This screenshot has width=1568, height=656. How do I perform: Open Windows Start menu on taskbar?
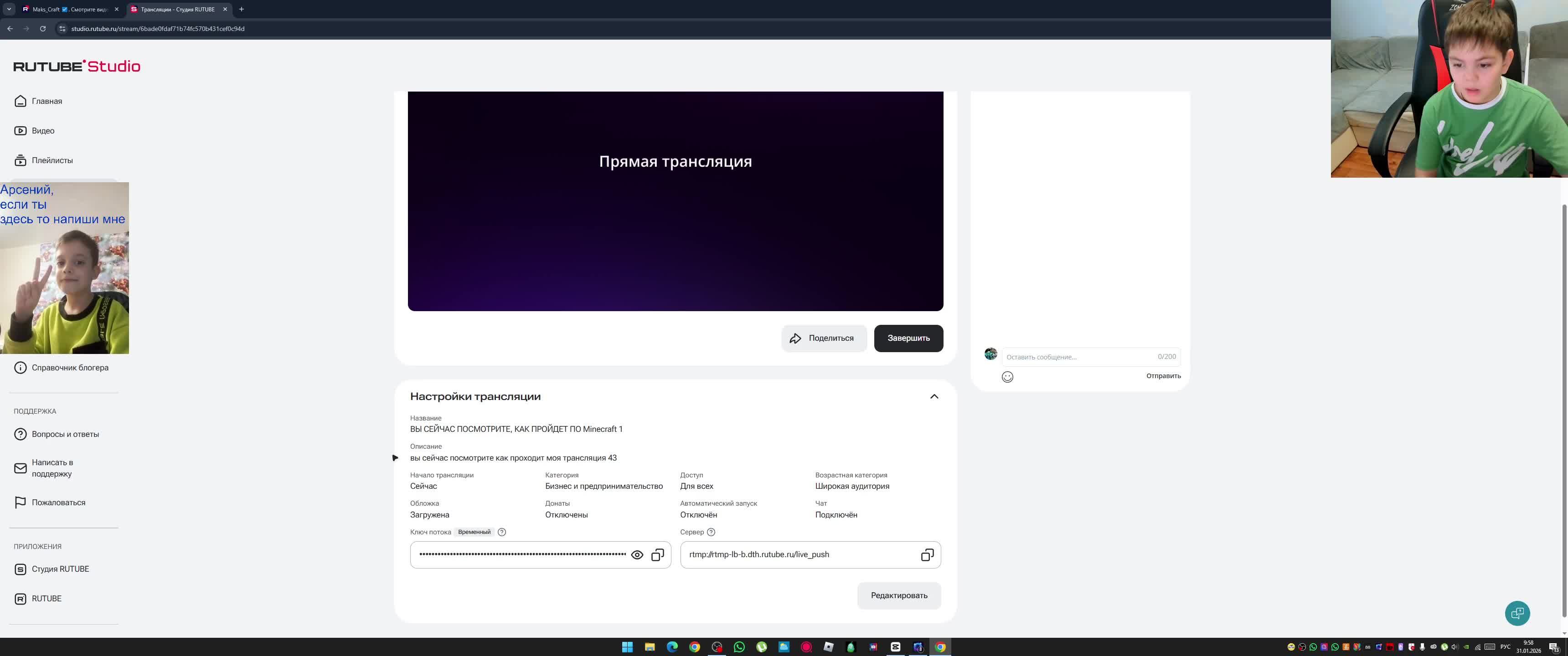pyautogui.click(x=627, y=647)
